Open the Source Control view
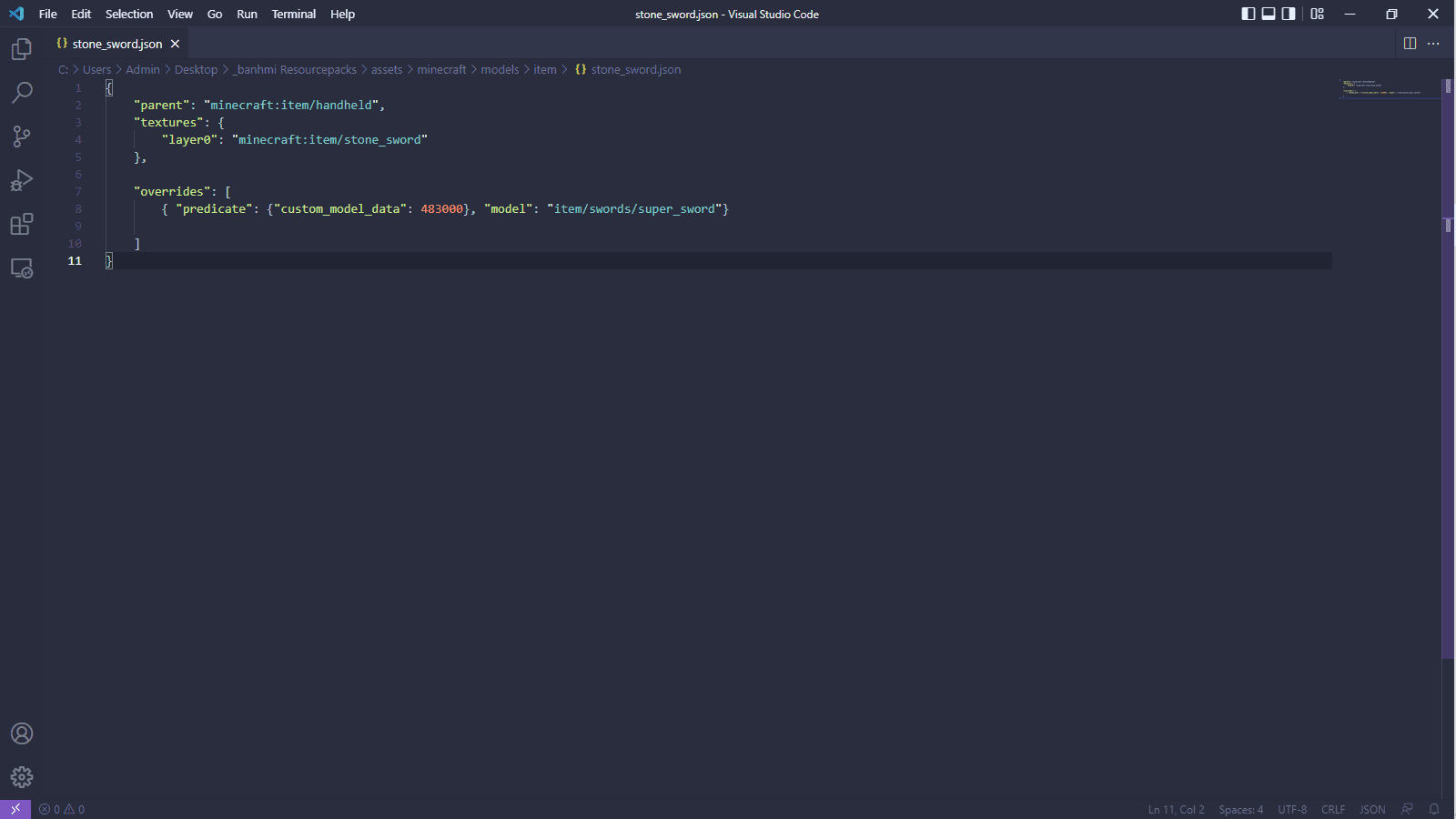Screen dimensions: 1456x819 pyautogui.click(x=22, y=136)
